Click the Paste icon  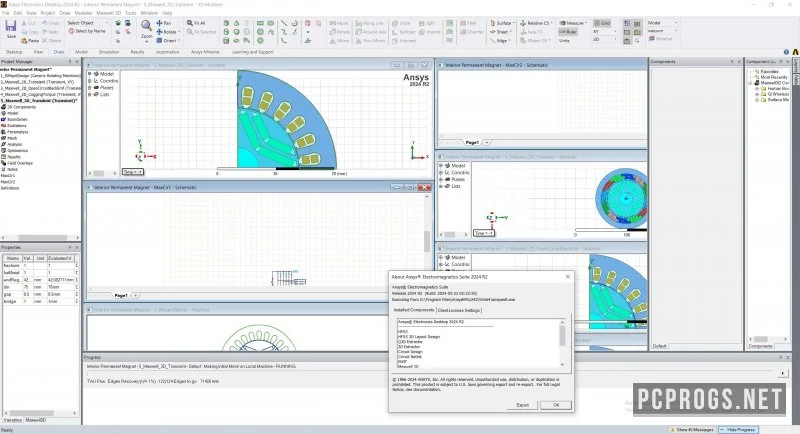[x=30, y=40]
